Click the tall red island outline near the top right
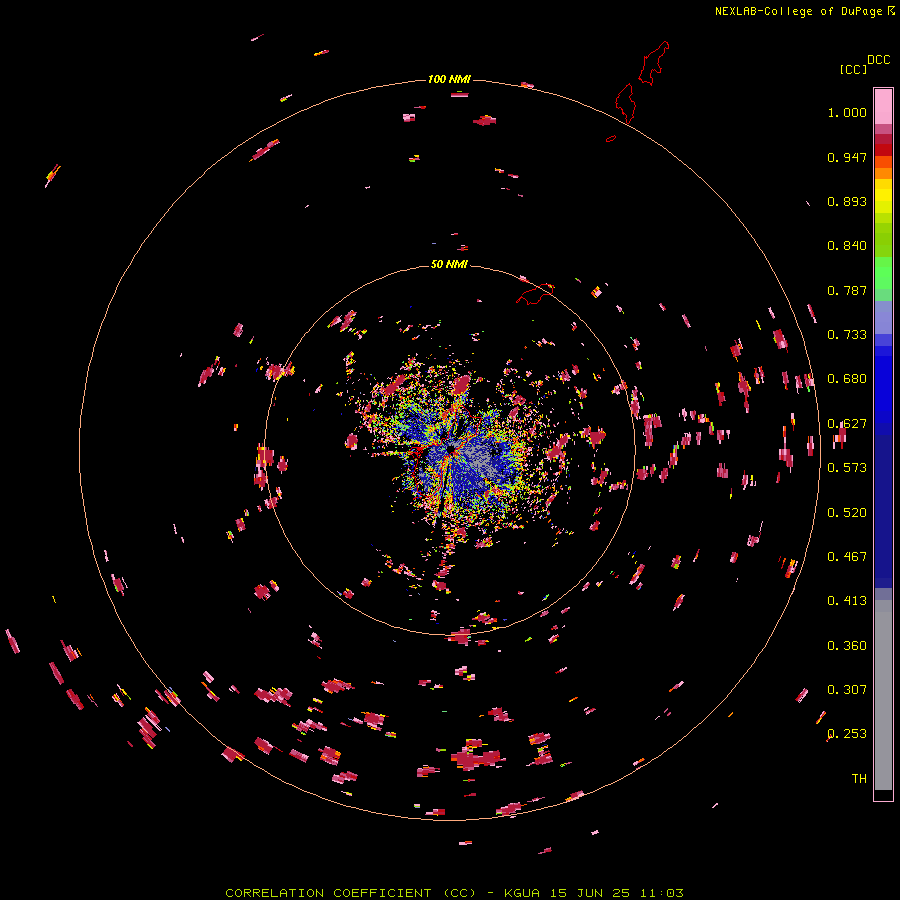The image size is (900, 900). click(654, 63)
